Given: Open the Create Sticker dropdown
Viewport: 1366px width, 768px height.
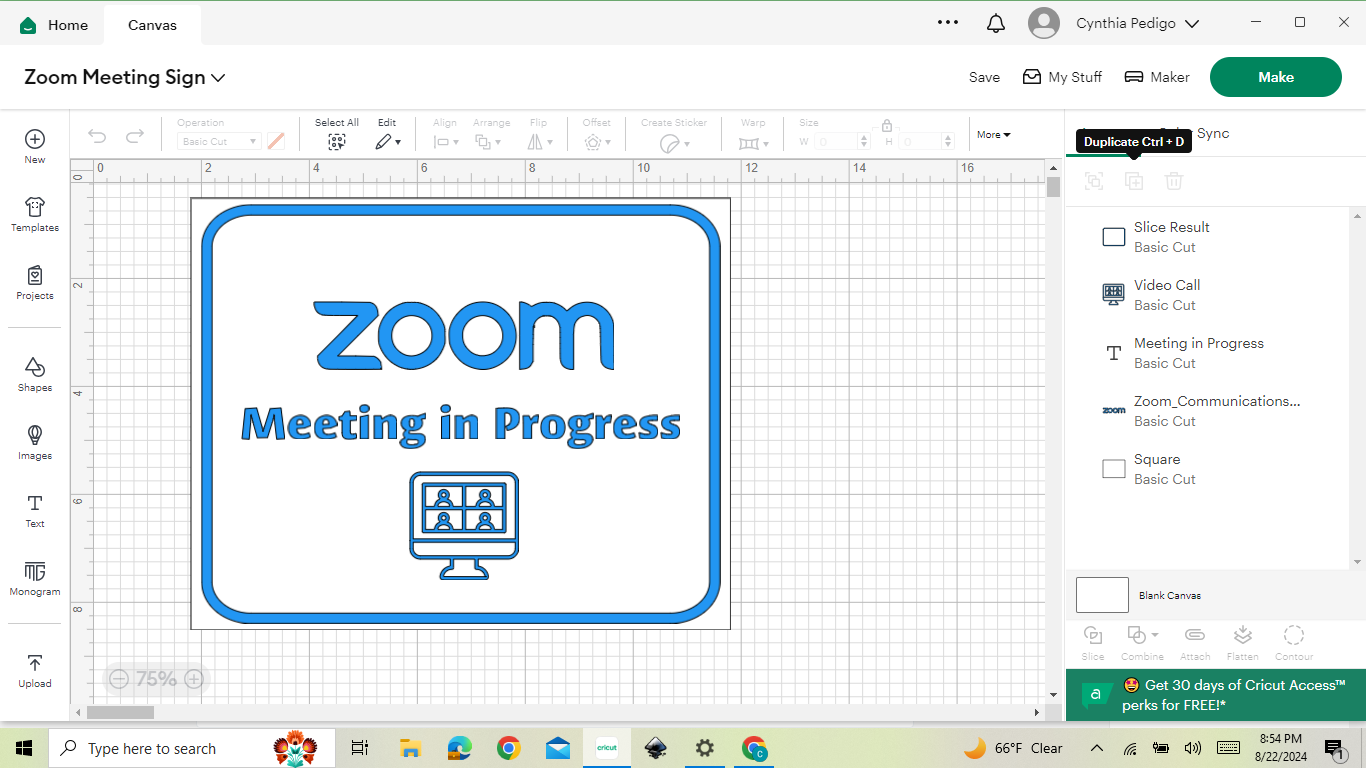Looking at the screenshot, I should [x=674, y=142].
